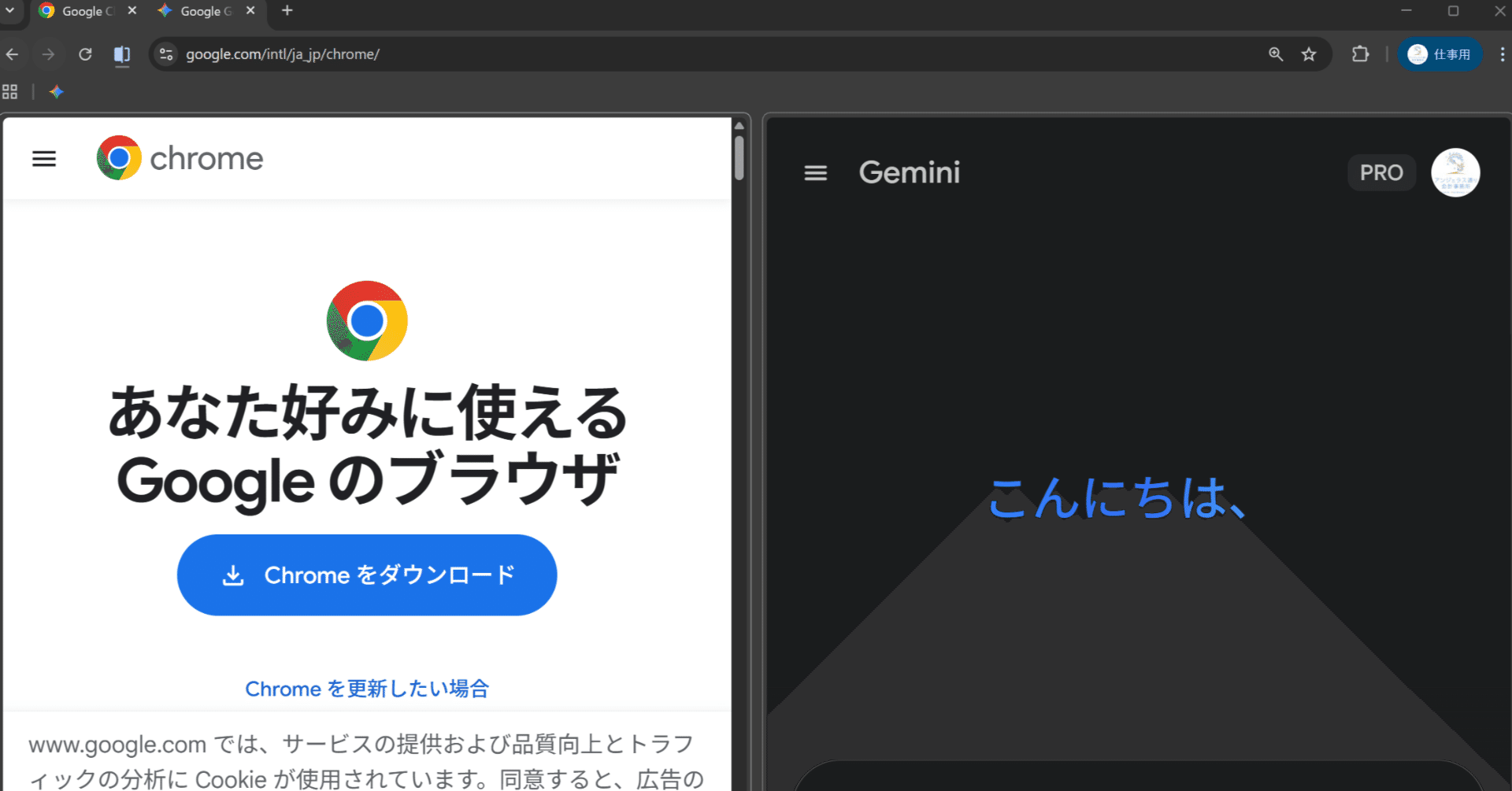The height and width of the screenshot is (791, 1512).
Task: Click the download arrow inside the blue button
Action: pyautogui.click(x=233, y=575)
